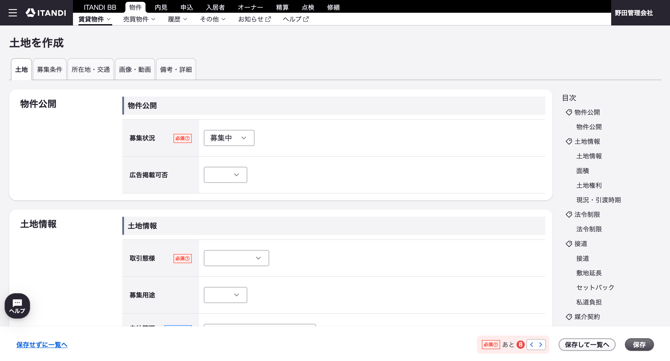Image resolution: width=670 pixels, height=361 pixels.
Task: Expand the 履歴 submenu
Action: click(177, 19)
